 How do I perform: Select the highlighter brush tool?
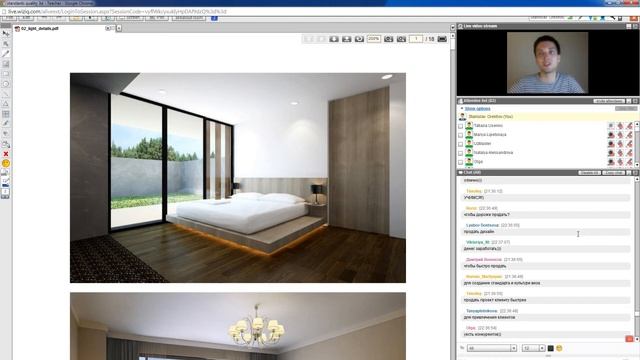coord(6,124)
